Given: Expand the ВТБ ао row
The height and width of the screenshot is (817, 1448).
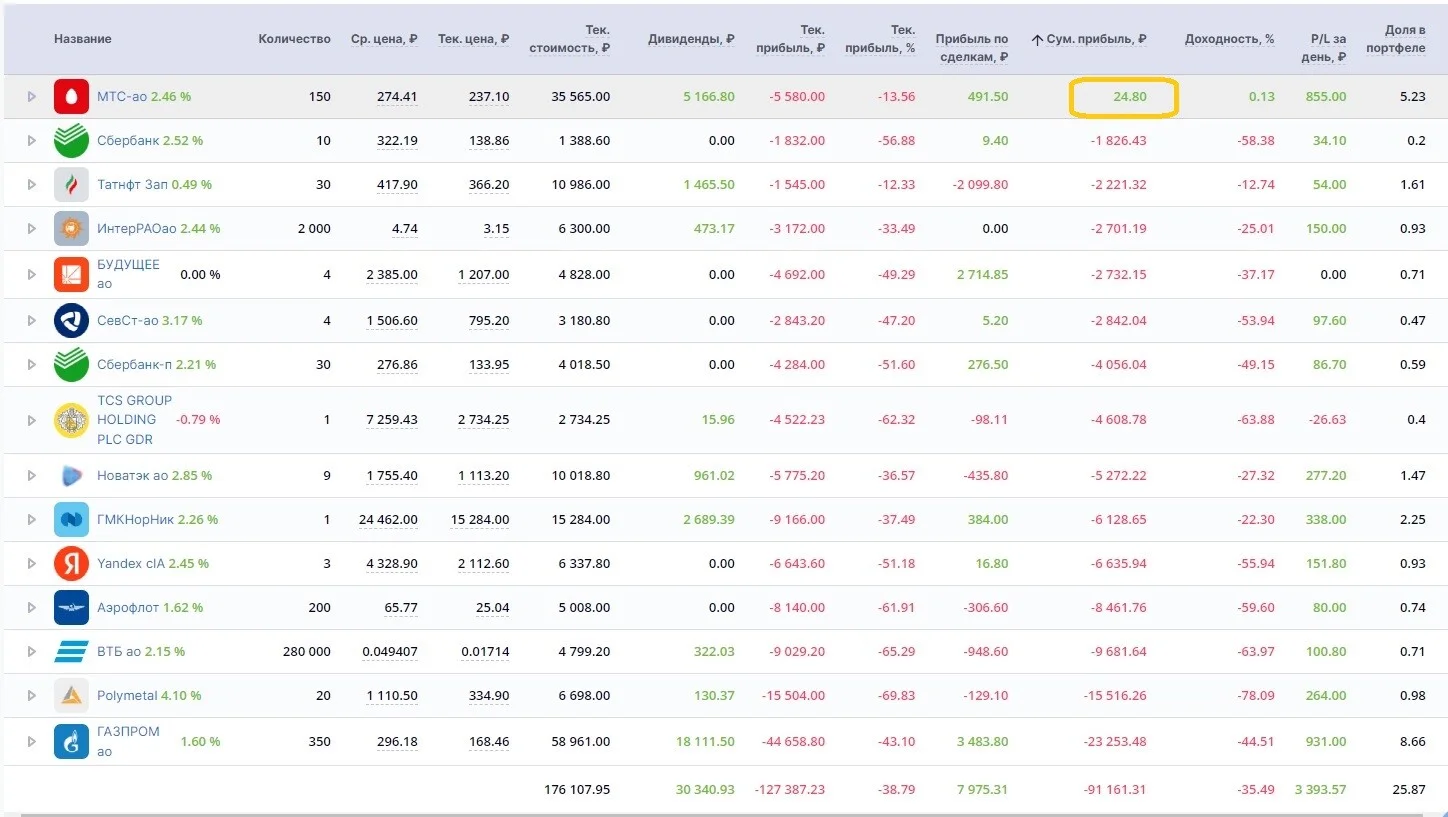Looking at the screenshot, I should click(x=31, y=652).
